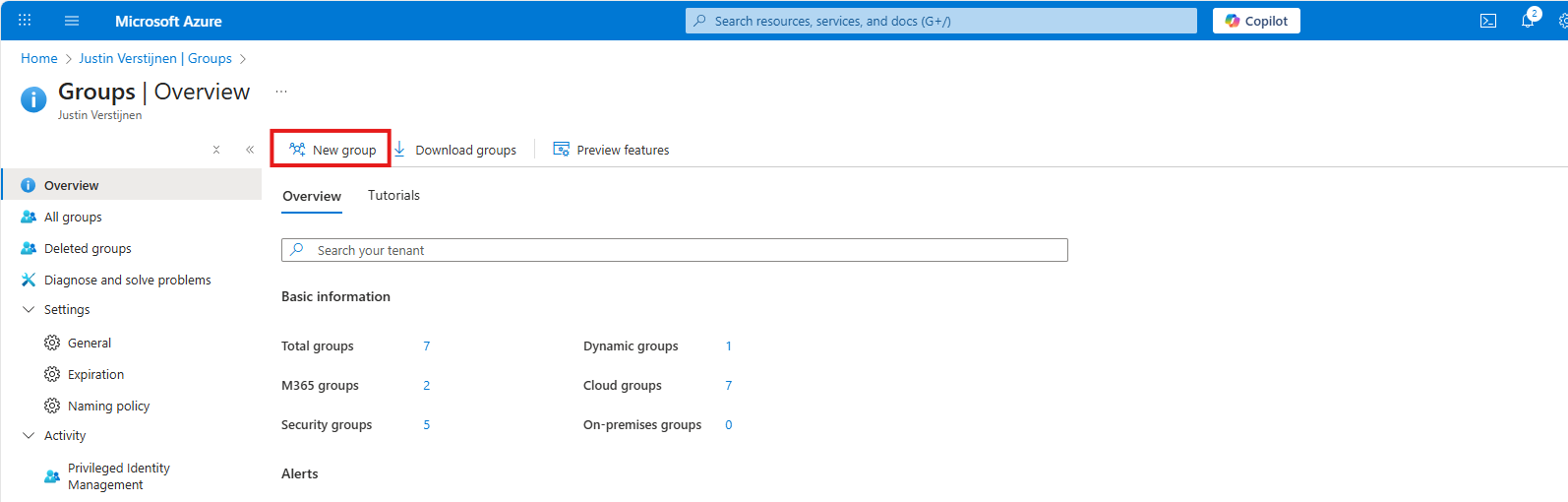Click the blue info icon beside Groups title
The image size is (1568, 502).
pos(33,98)
